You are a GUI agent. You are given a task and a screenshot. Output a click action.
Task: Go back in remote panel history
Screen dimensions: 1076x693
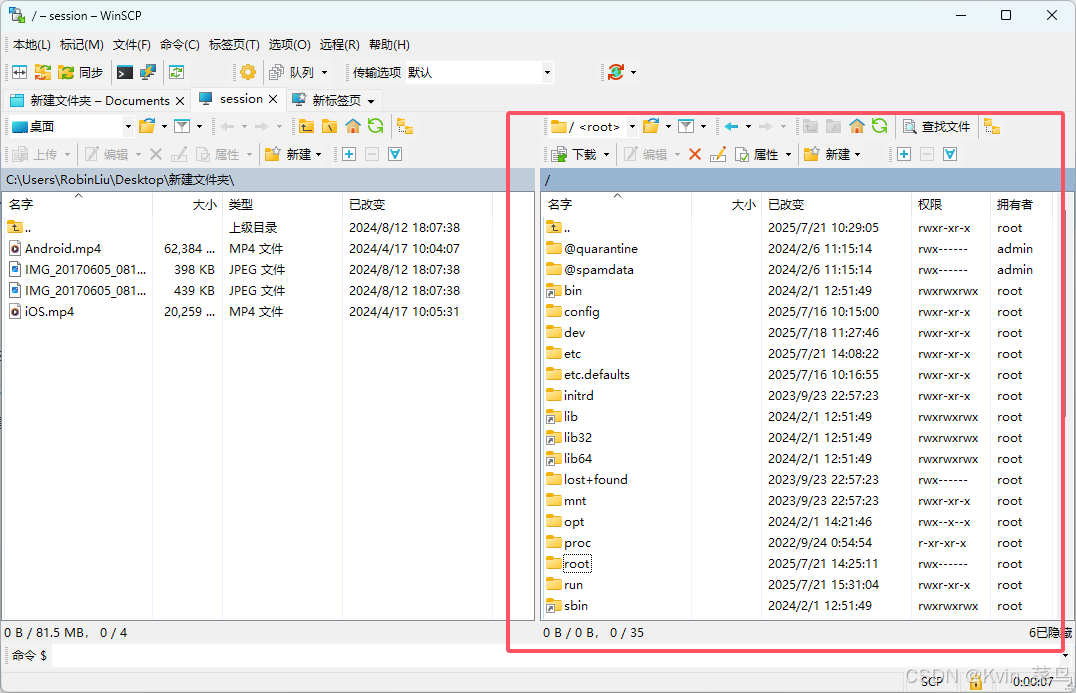pos(732,126)
